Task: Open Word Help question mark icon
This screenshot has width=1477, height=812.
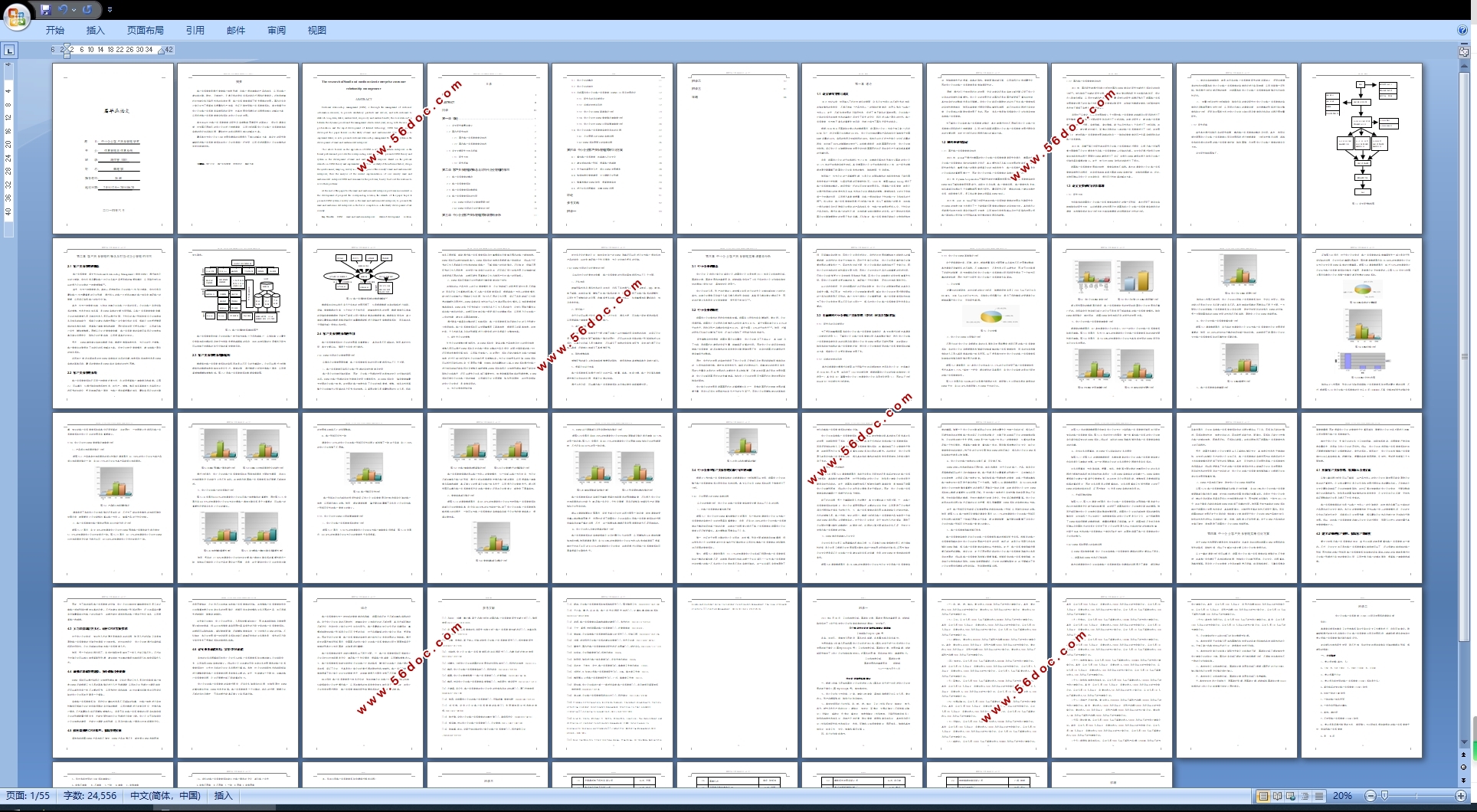Action: click(1462, 30)
